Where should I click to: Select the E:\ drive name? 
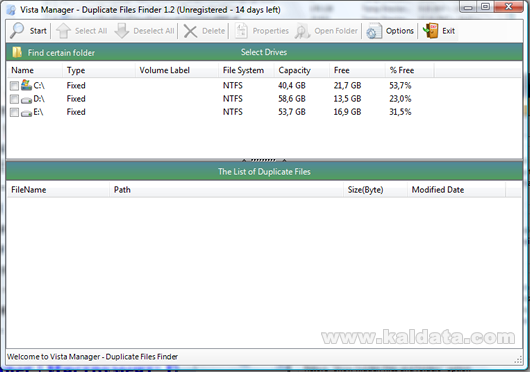[x=38, y=112]
